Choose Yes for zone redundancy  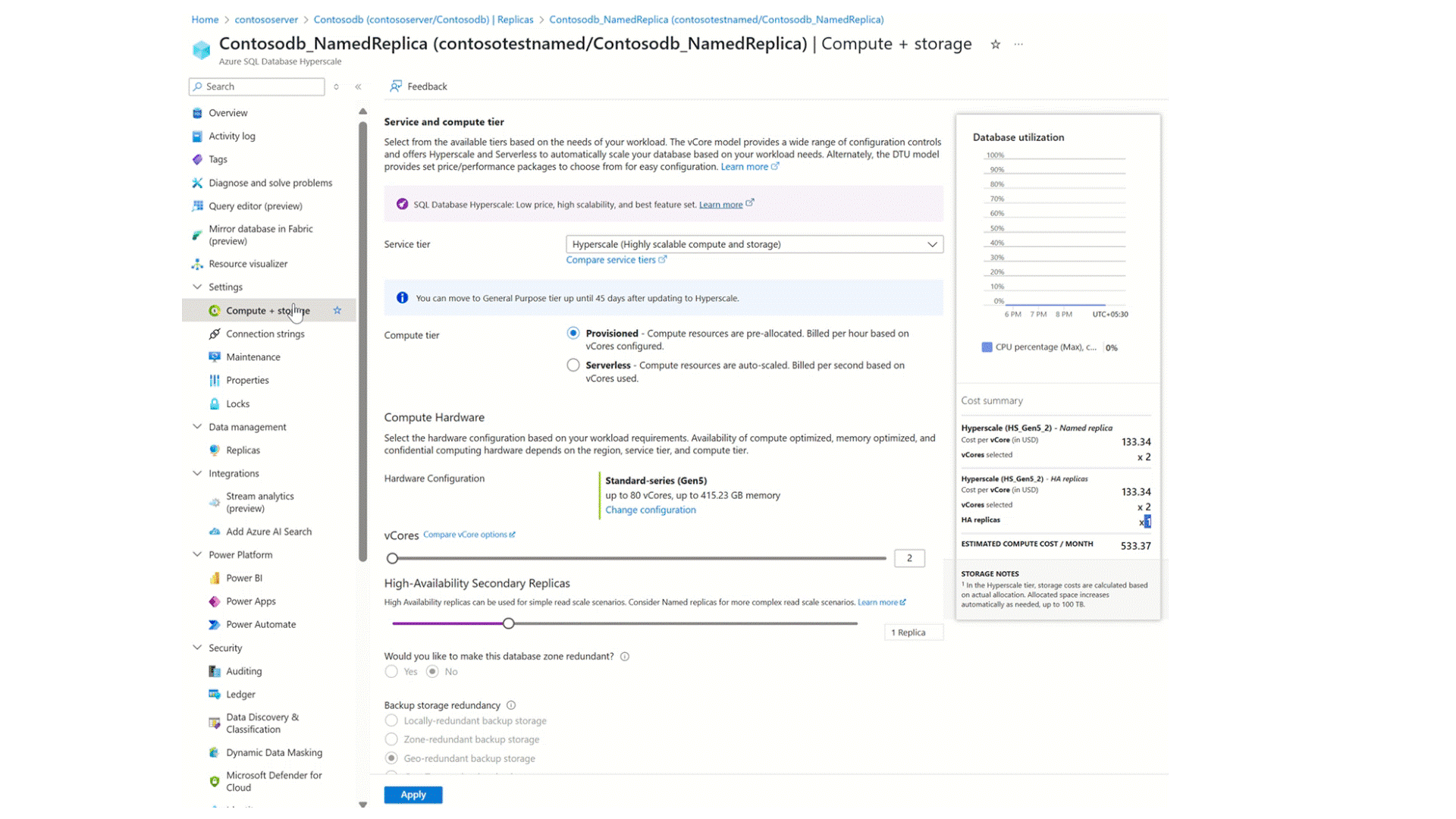[391, 671]
